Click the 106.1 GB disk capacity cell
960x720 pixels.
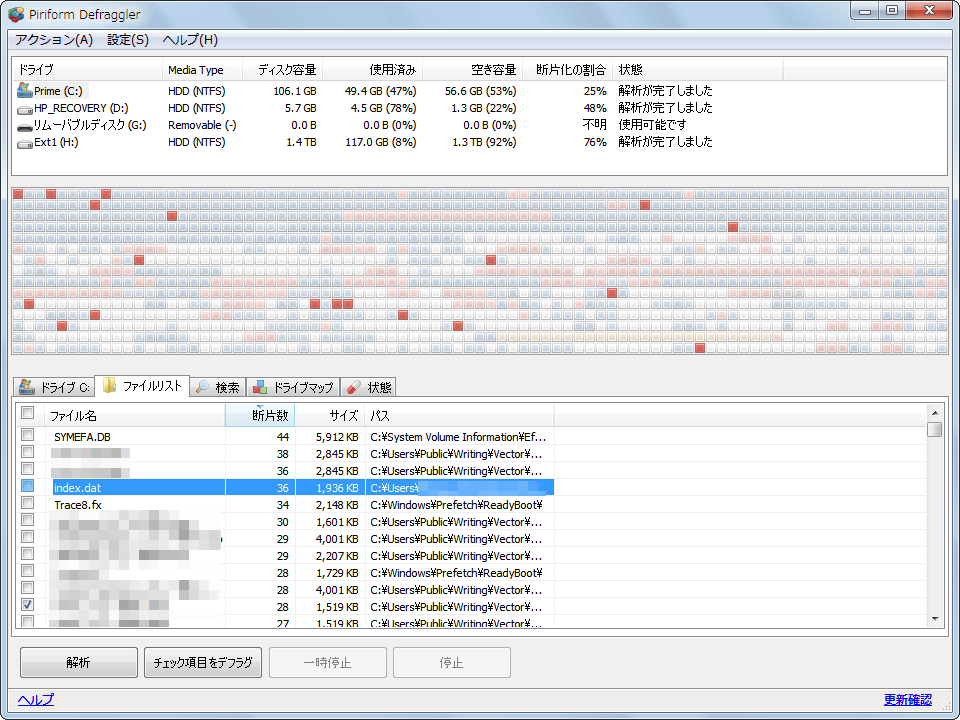295,91
